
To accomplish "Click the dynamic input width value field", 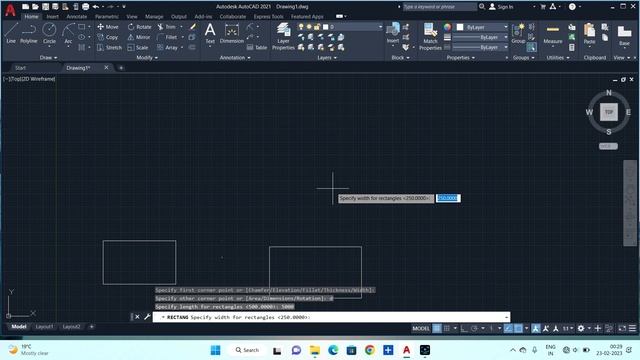I will (448, 198).
